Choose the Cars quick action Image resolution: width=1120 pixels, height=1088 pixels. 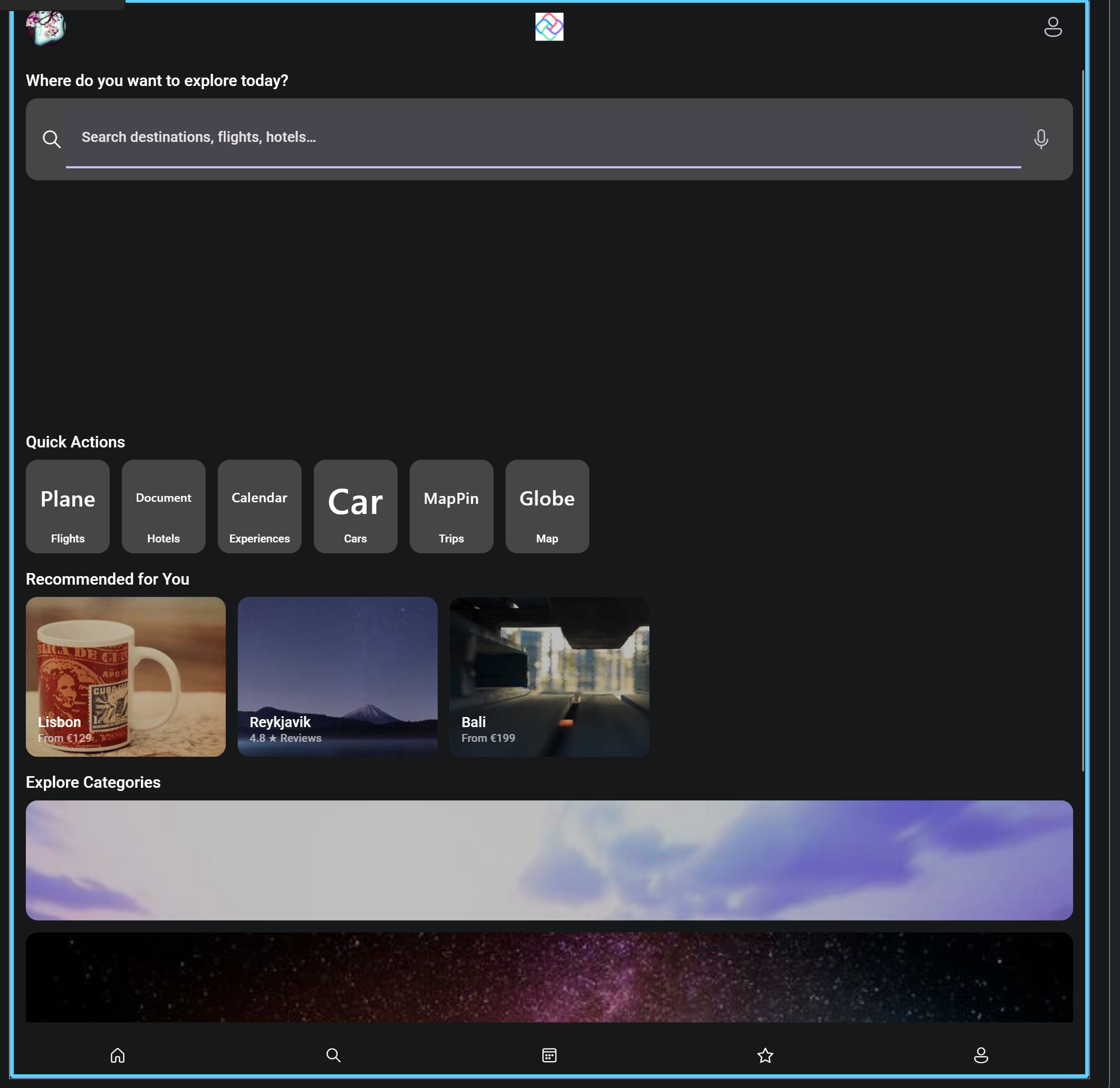click(356, 507)
